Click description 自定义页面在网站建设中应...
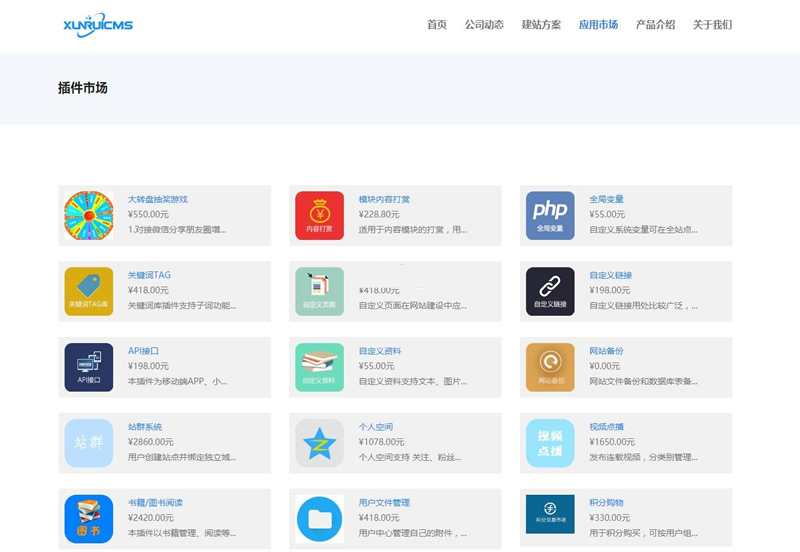The height and width of the screenshot is (552, 800). (x=413, y=306)
